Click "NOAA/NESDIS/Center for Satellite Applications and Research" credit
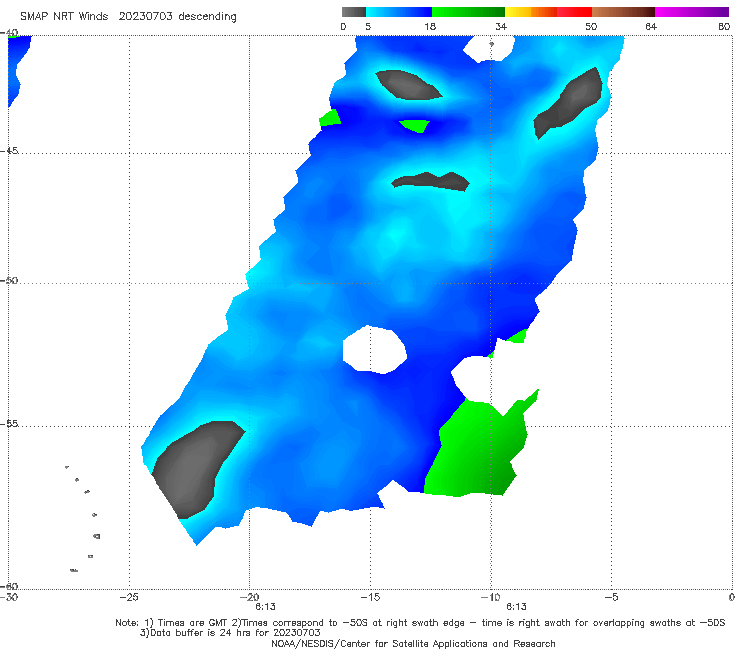Screen dimensions: 740x650 pyautogui.click(x=413, y=643)
